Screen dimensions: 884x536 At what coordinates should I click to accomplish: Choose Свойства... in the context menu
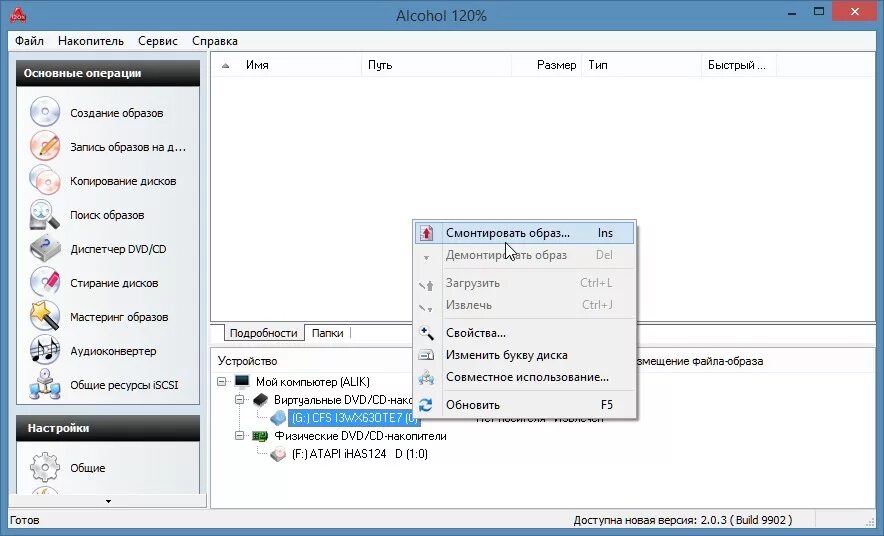point(524,333)
